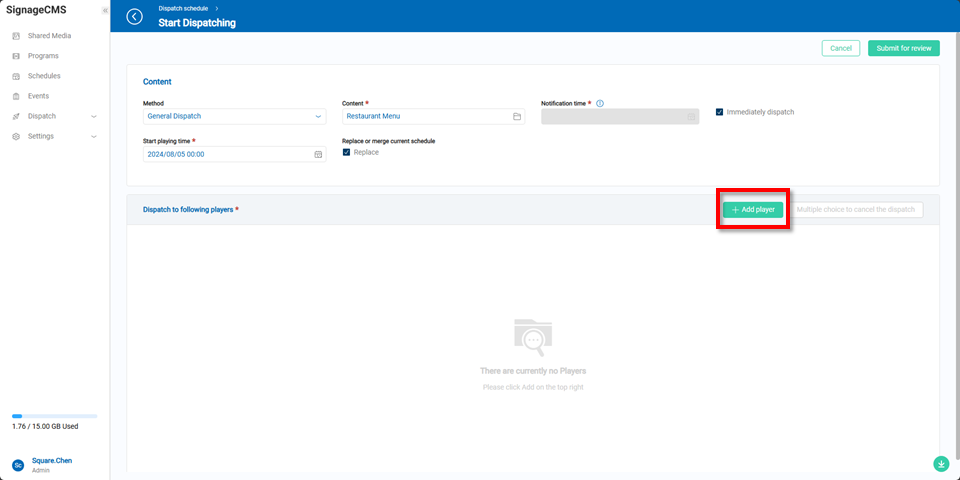Viewport: 960px width, 480px height.
Task: Click the back arrow icon in header
Action: click(x=135, y=17)
